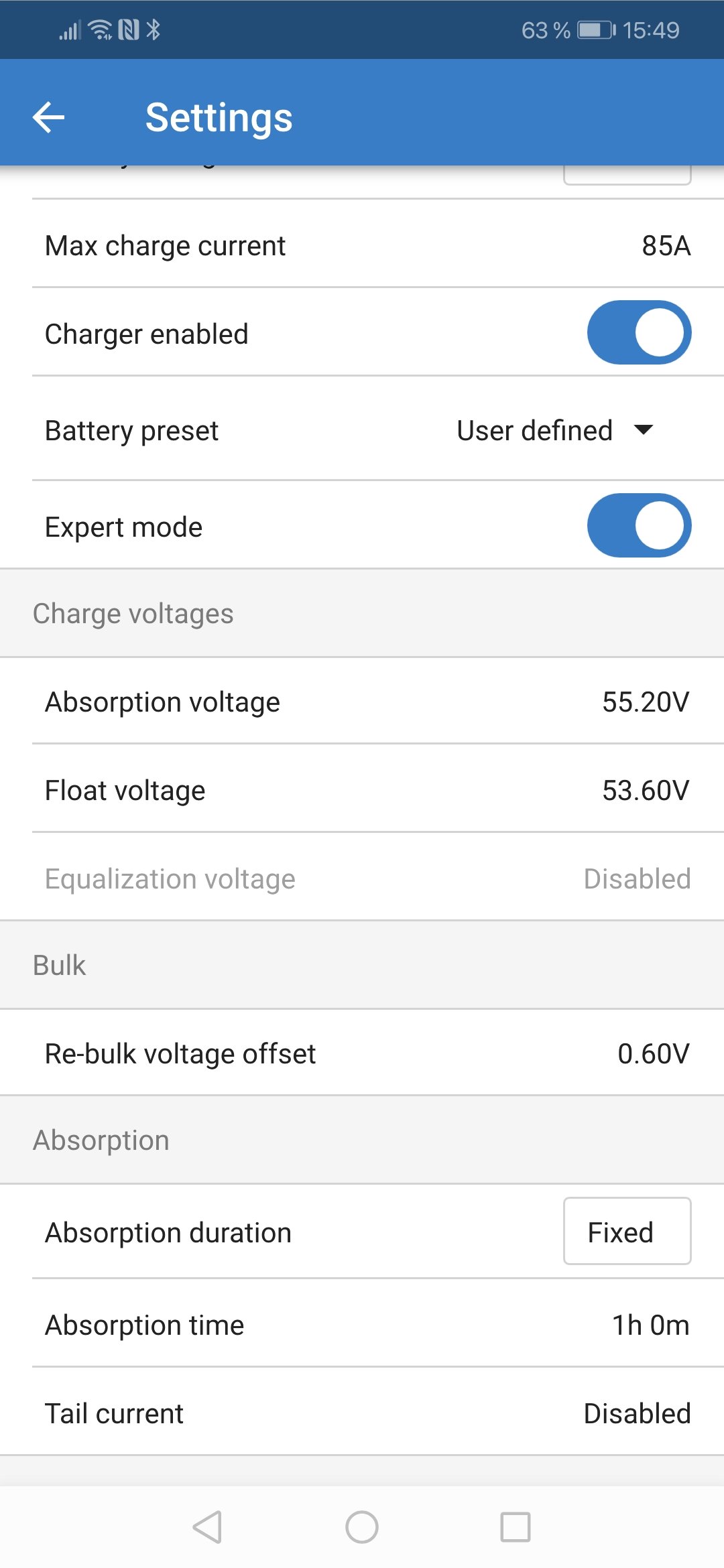The image size is (724, 1568).
Task: Select the User defined preset value
Action: click(534, 430)
